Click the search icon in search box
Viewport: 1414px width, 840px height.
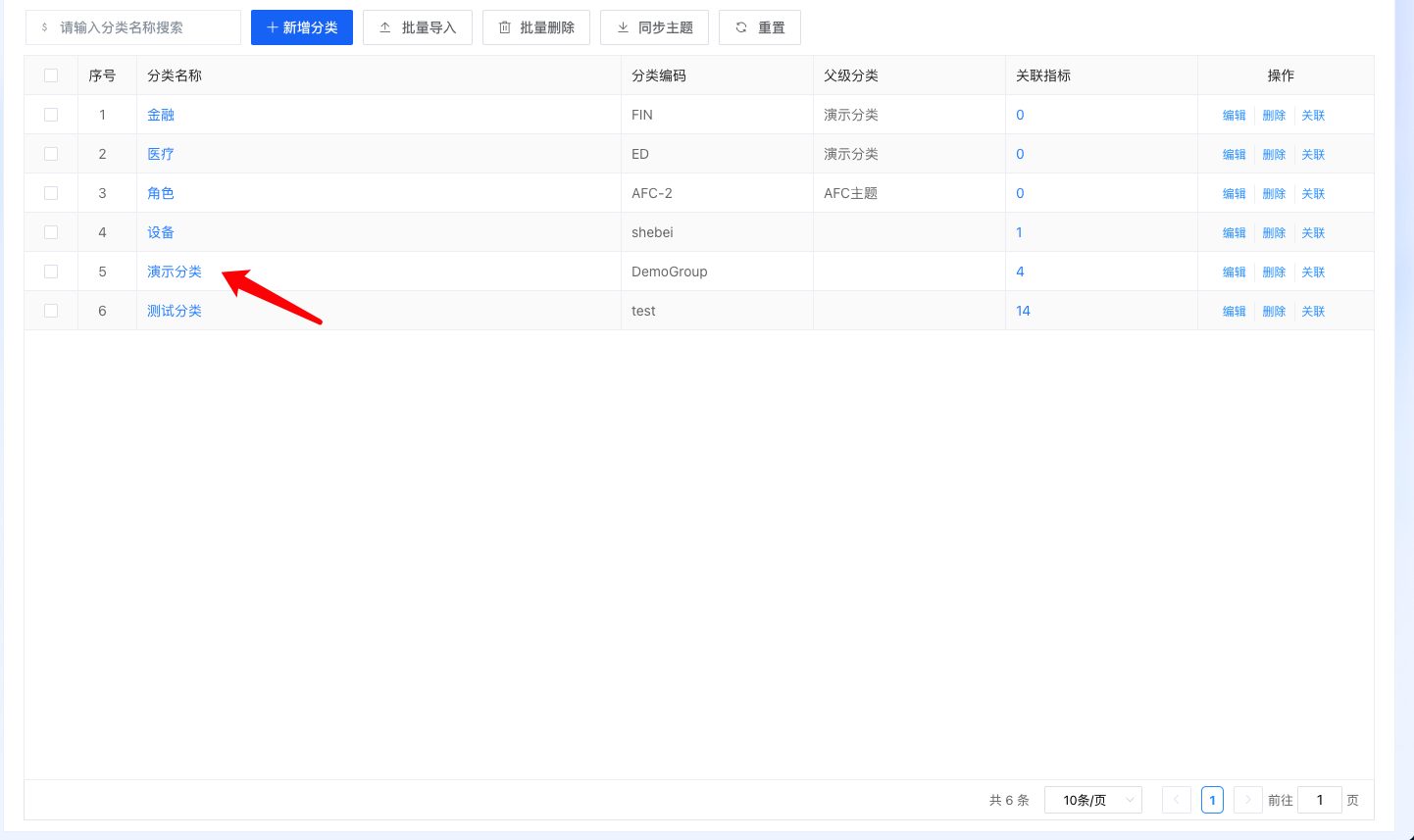tap(45, 27)
